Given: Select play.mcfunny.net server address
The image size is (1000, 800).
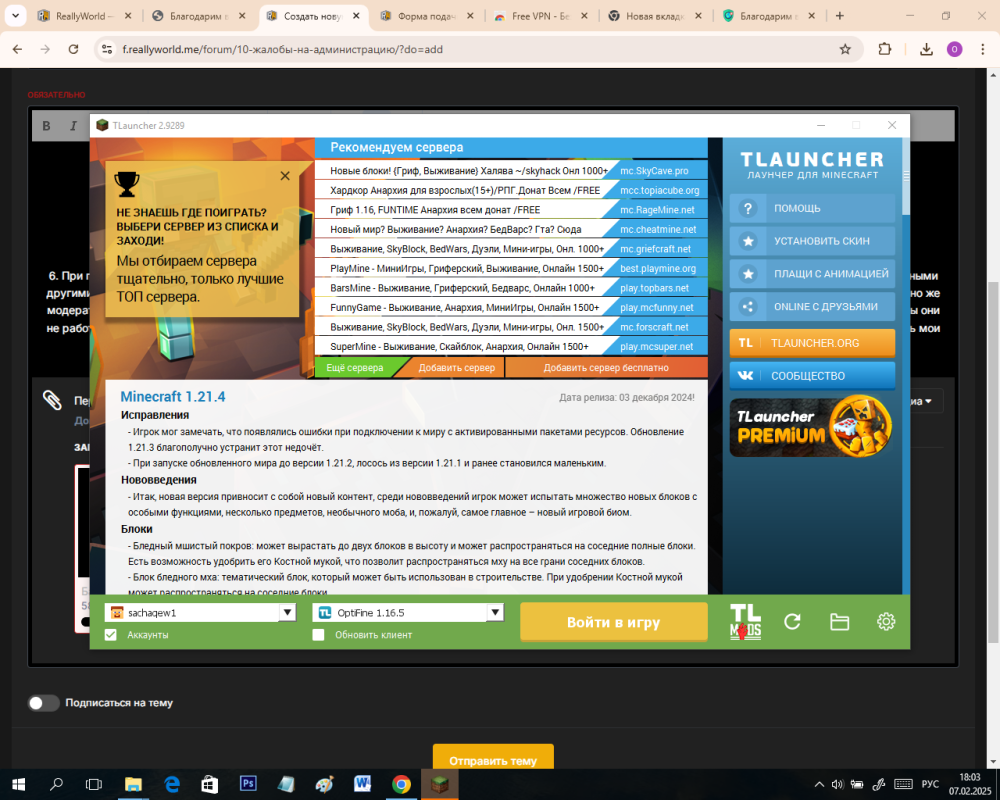Looking at the screenshot, I should [x=657, y=307].
